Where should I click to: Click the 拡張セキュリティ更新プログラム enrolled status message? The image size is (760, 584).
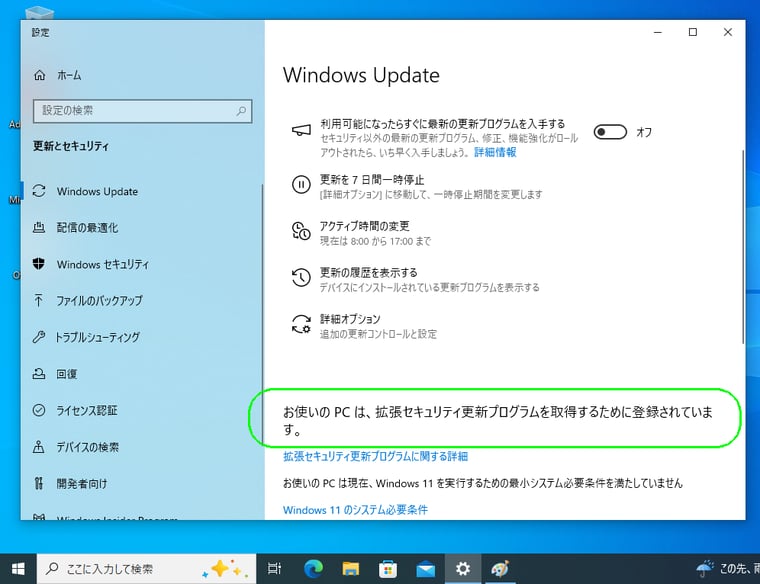coord(498,420)
